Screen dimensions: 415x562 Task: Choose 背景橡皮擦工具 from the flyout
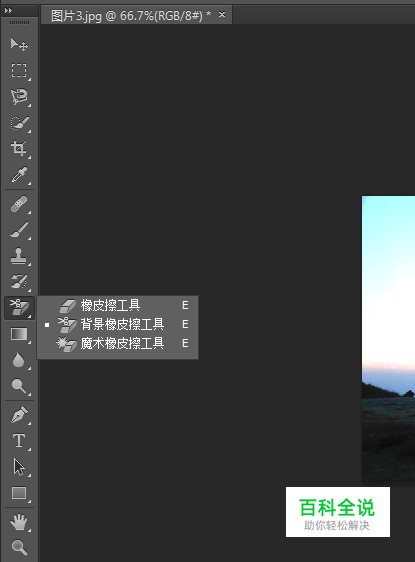coord(118,324)
